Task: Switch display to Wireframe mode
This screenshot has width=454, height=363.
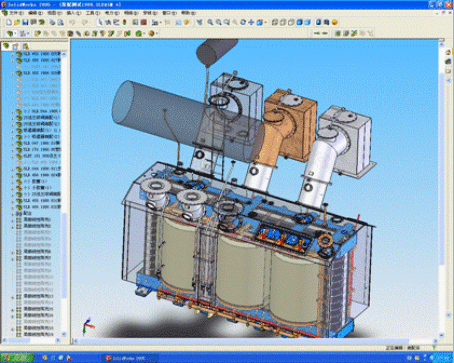Action: tap(274, 22)
